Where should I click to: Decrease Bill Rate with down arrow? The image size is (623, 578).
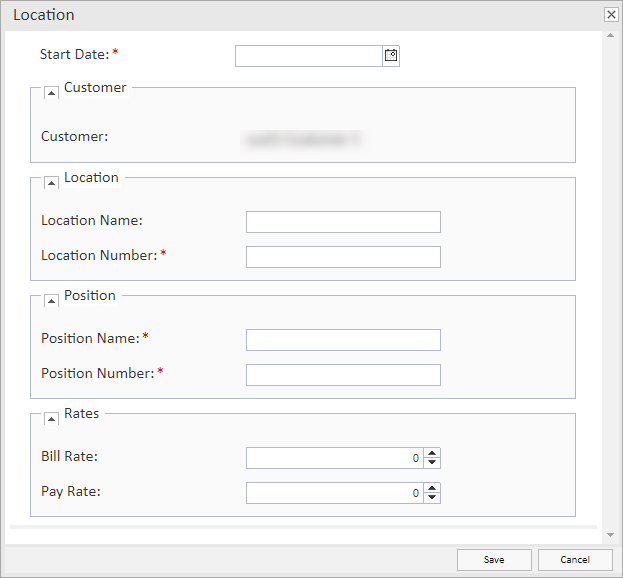(432, 463)
